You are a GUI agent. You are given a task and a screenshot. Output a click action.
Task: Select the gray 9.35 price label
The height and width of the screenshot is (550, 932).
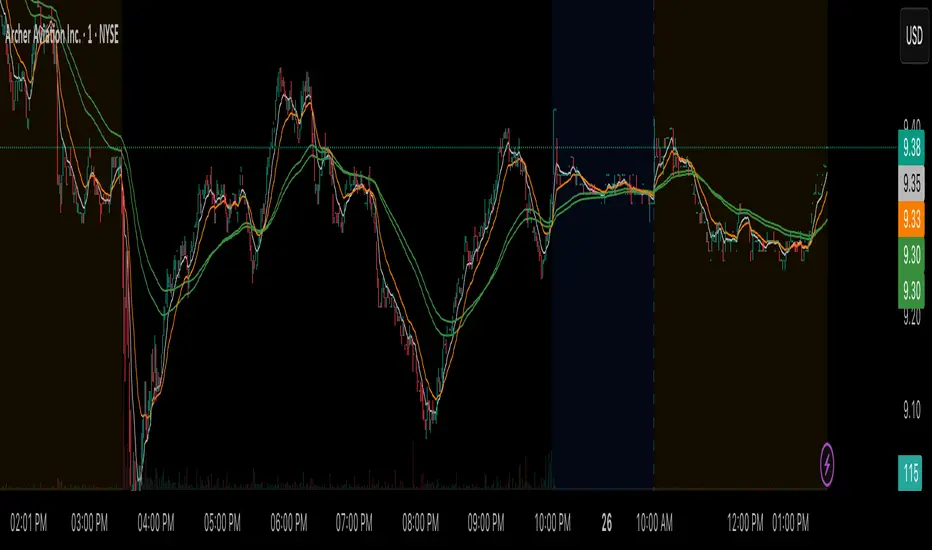[911, 183]
